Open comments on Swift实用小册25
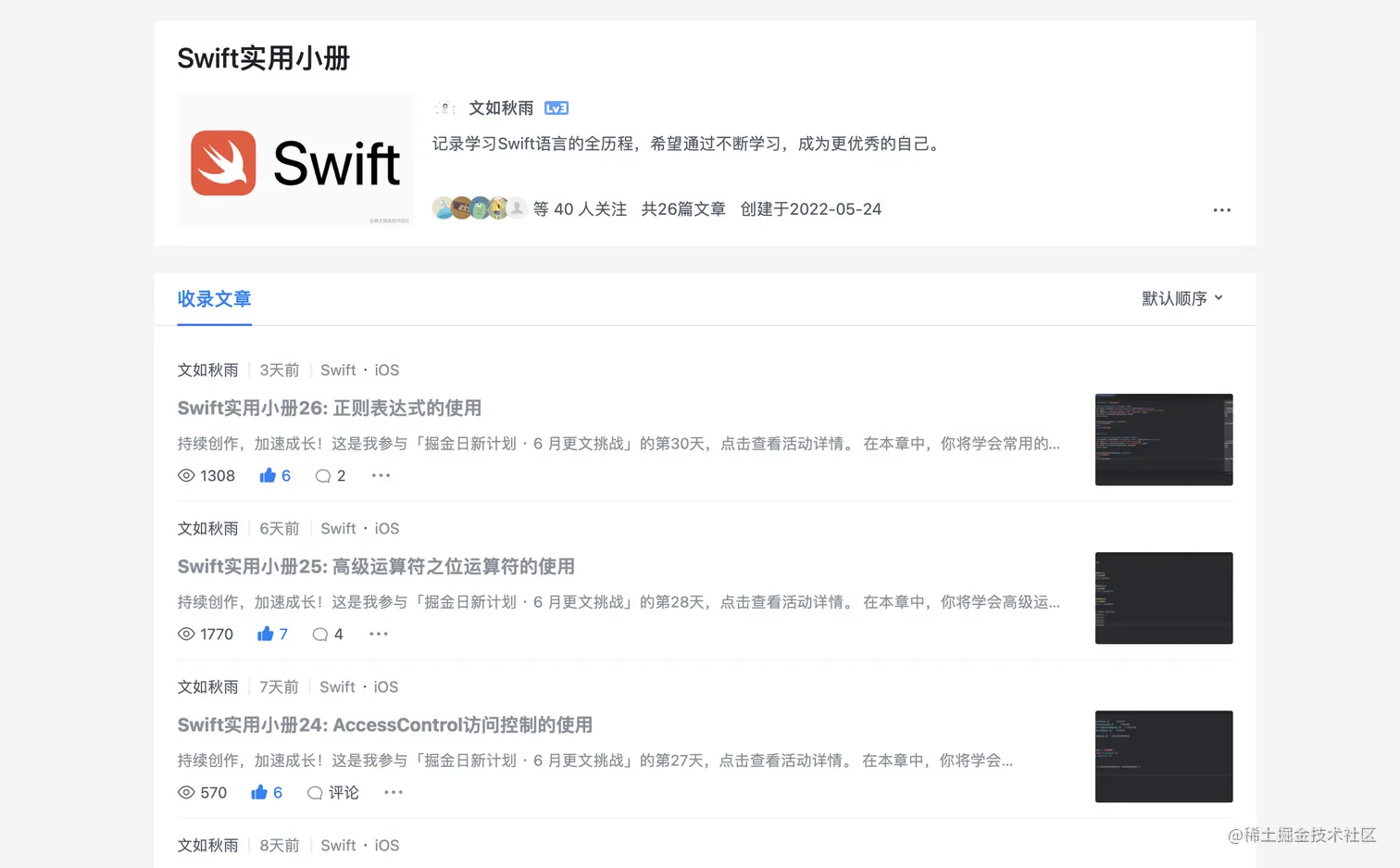The height and width of the screenshot is (868, 1400). 328,634
